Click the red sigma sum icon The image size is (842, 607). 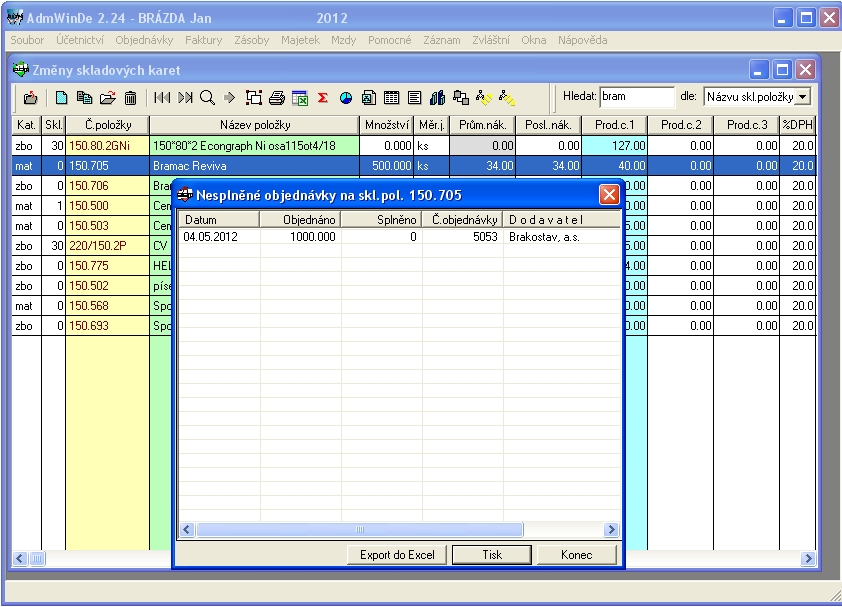tap(323, 98)
